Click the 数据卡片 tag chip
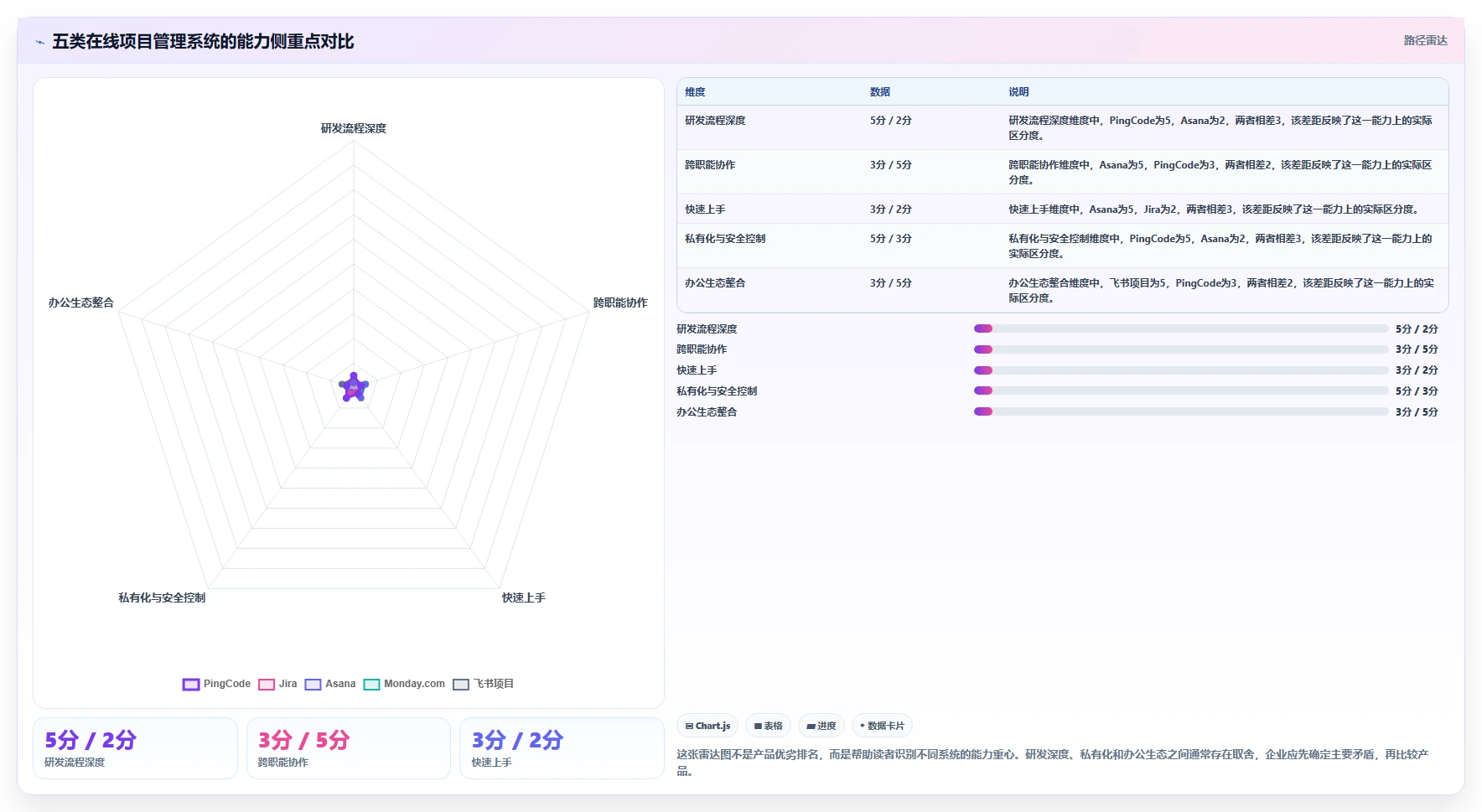The height and width of the screenshot is (812, 1482). tap(882, 726)
